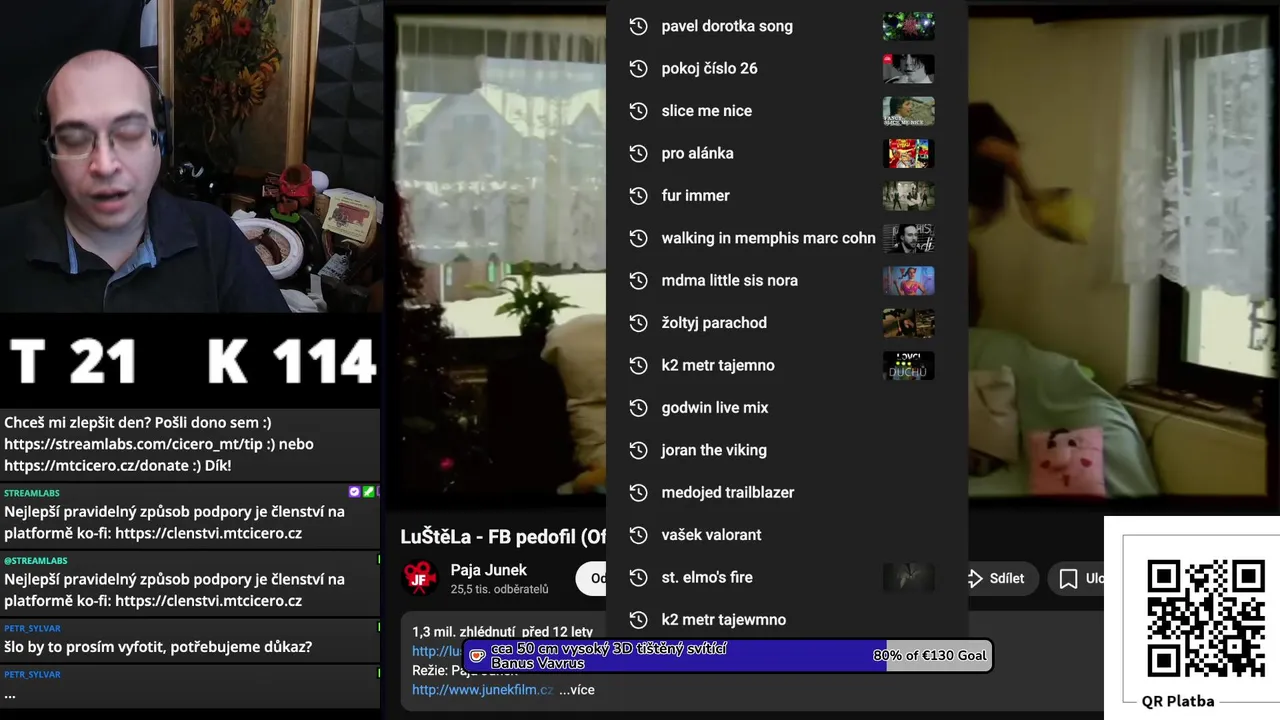This screenshot has height=720, width=1280.
Task: Click PETR_SYLVAR's message asking for proof
Action: coord(158,647)
